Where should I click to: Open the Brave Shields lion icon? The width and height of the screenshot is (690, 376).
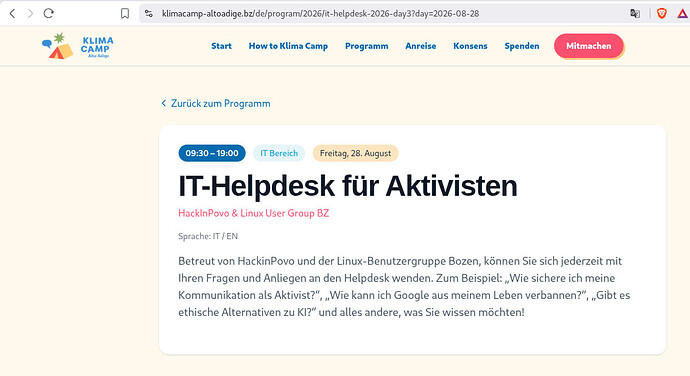(661, 14)
